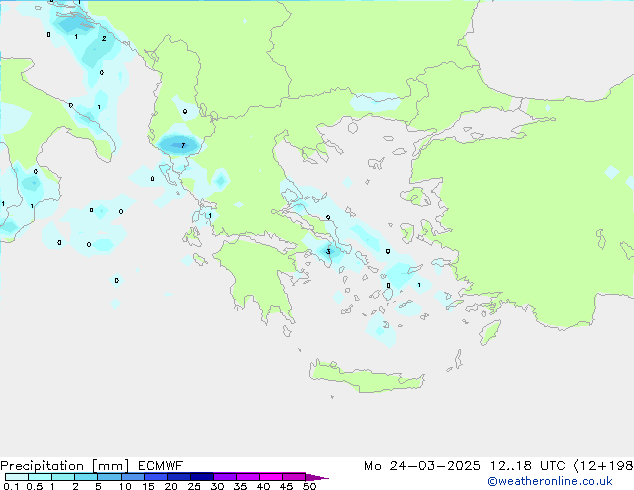Click the '[mm]' unit label
The width and height of the screenshot is (634, 490).
(x=110, y=466)
